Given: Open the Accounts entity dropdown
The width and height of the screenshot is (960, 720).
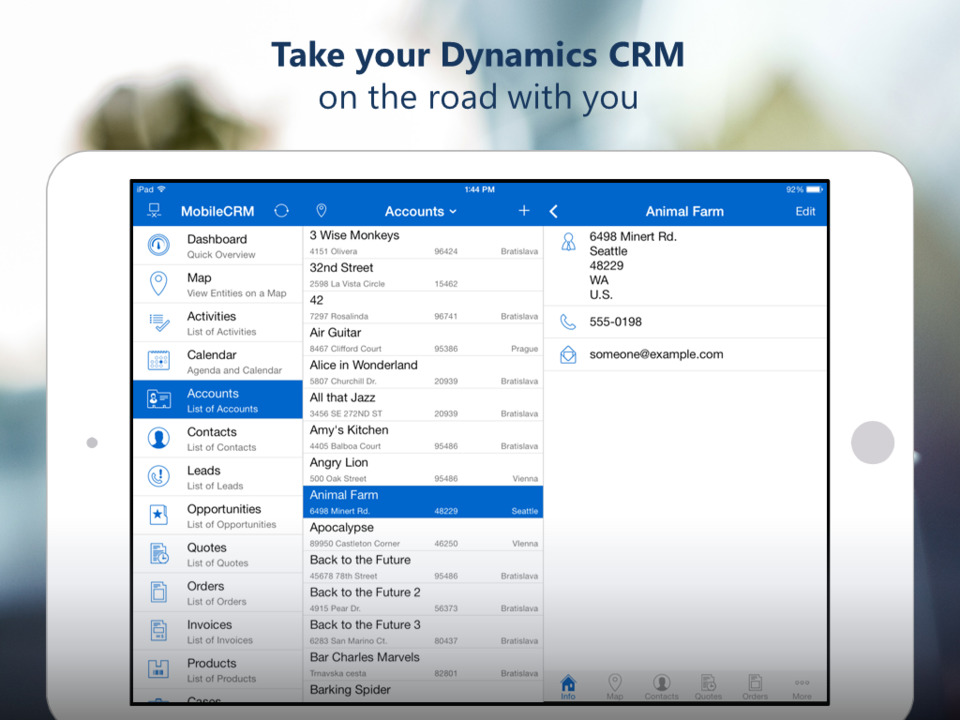Looking at the screenshot, I should [420, 211].
